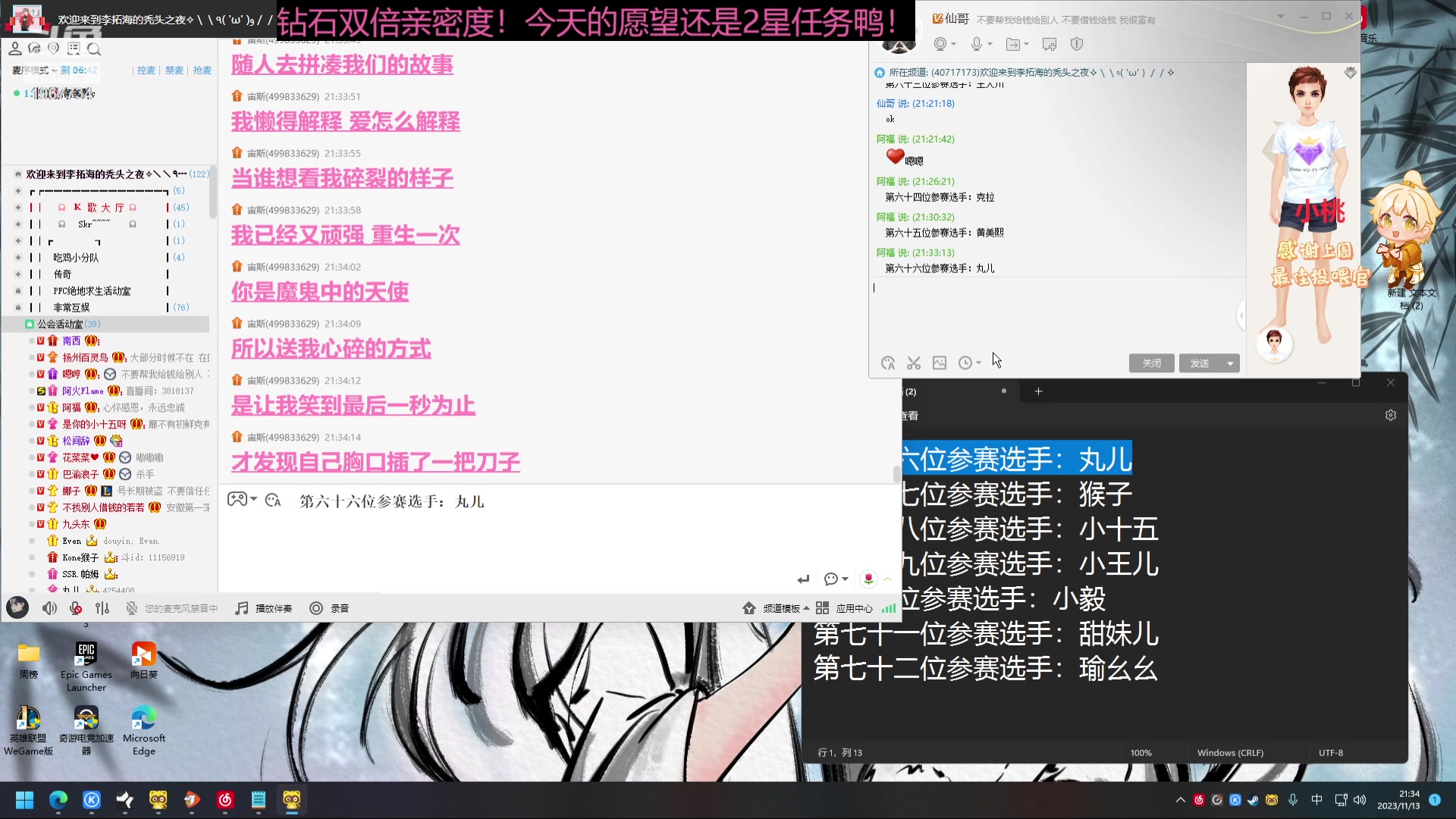Click the 控麦 link

click(x=146, y=70)
